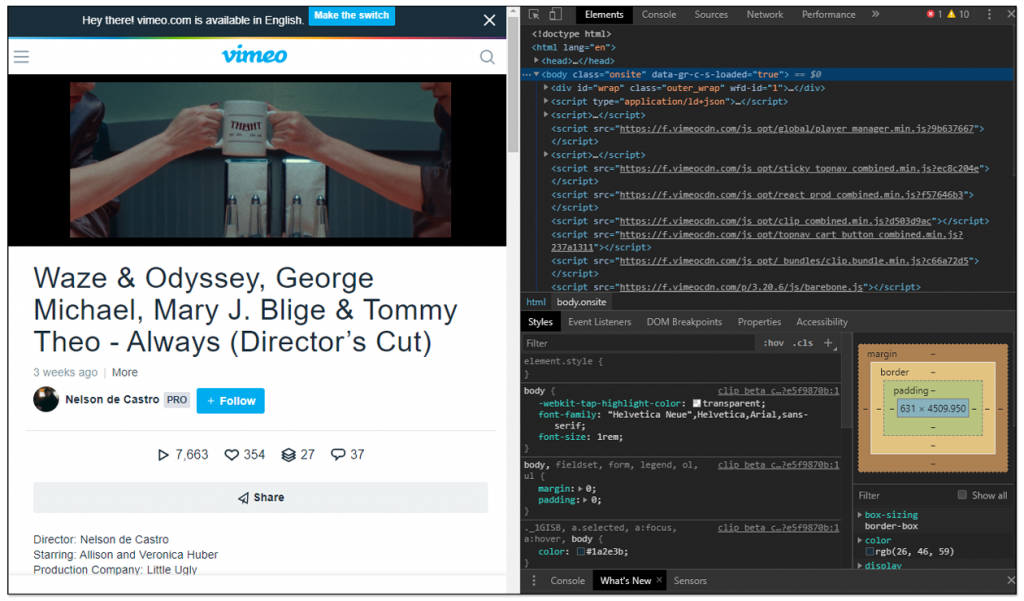Image resolution: width=1024 pixels, height=601 pixels.
Task: Toggle the .cls element classes panel
Action: coord(803,343)
